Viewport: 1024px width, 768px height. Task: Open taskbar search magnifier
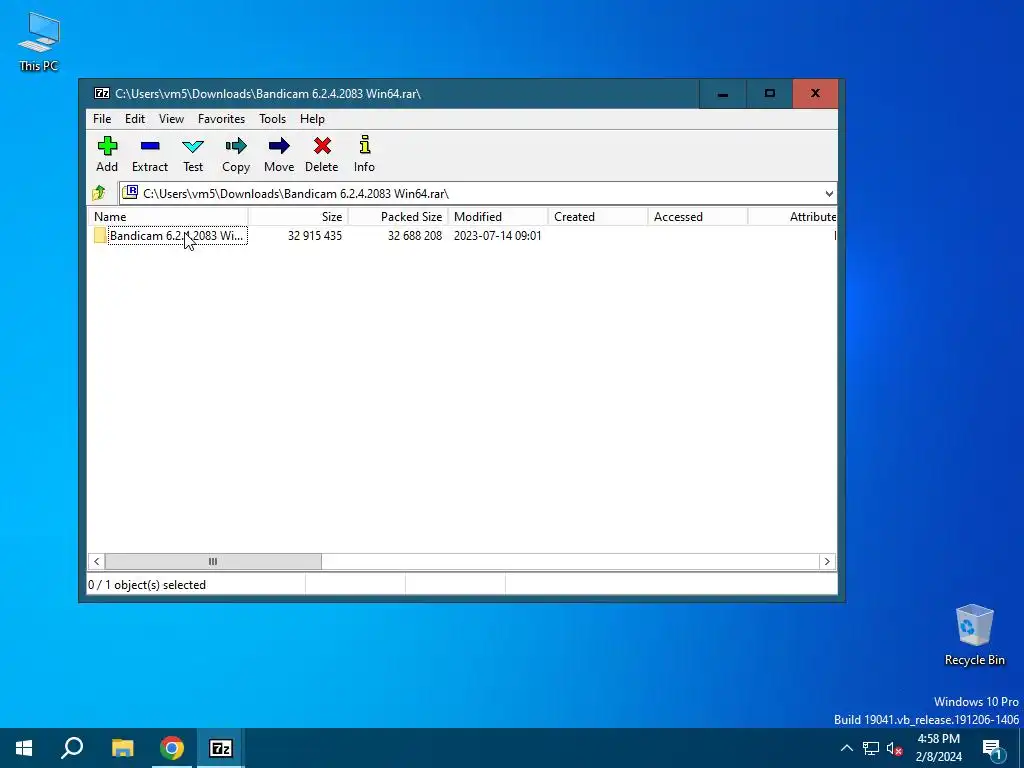click(72, 748)
